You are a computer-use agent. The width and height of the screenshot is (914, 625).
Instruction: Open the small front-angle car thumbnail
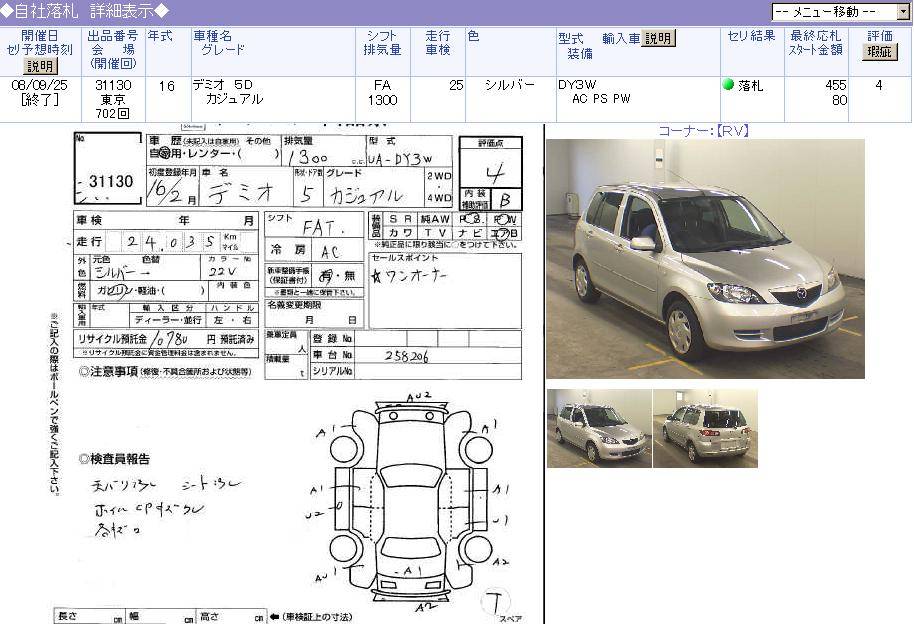tap(599, 429)
